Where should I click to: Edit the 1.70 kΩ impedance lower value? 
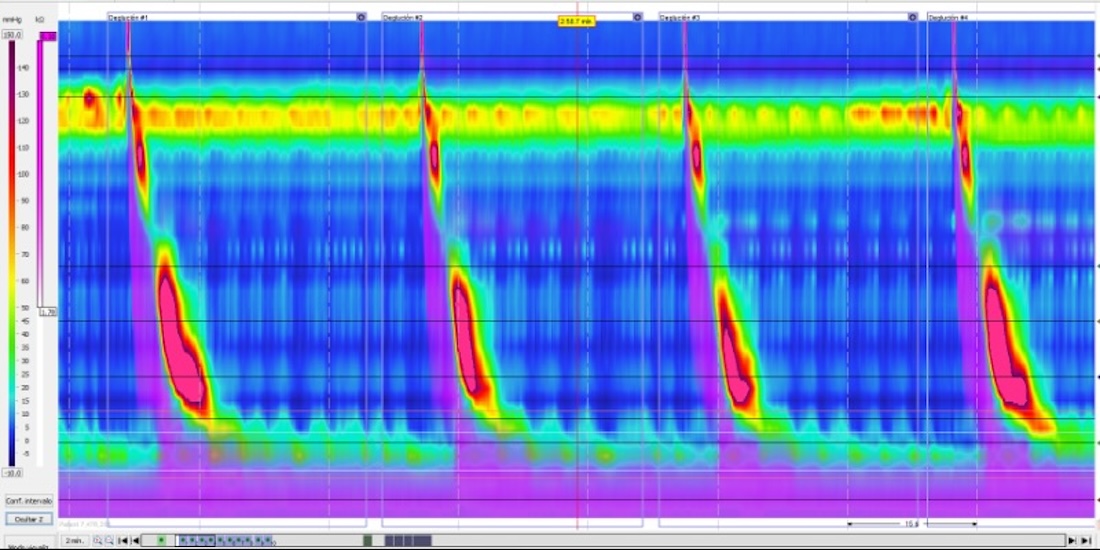tap(48, 311)
